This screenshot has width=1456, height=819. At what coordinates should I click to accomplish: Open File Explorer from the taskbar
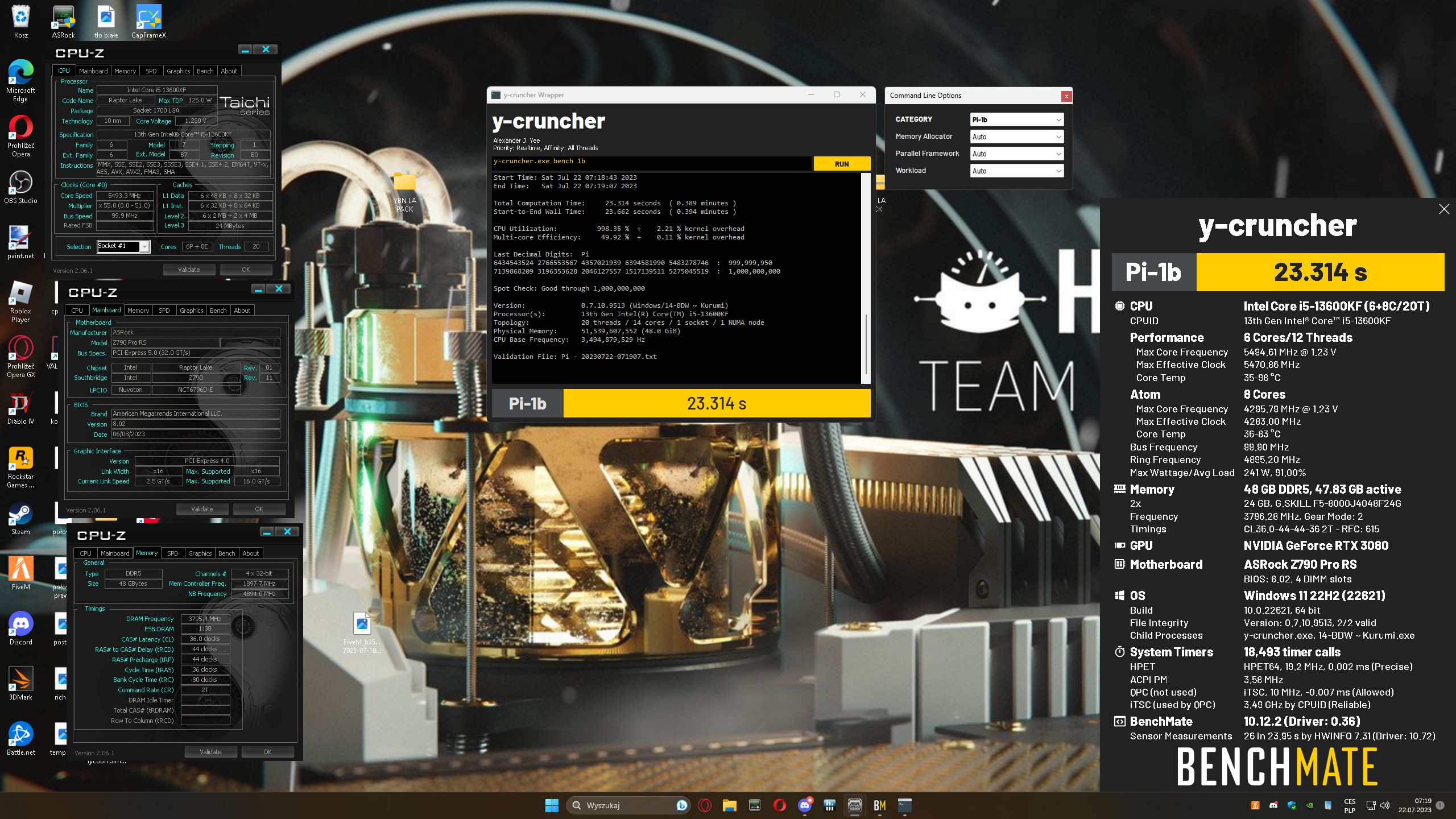click(x=730, y=805)
